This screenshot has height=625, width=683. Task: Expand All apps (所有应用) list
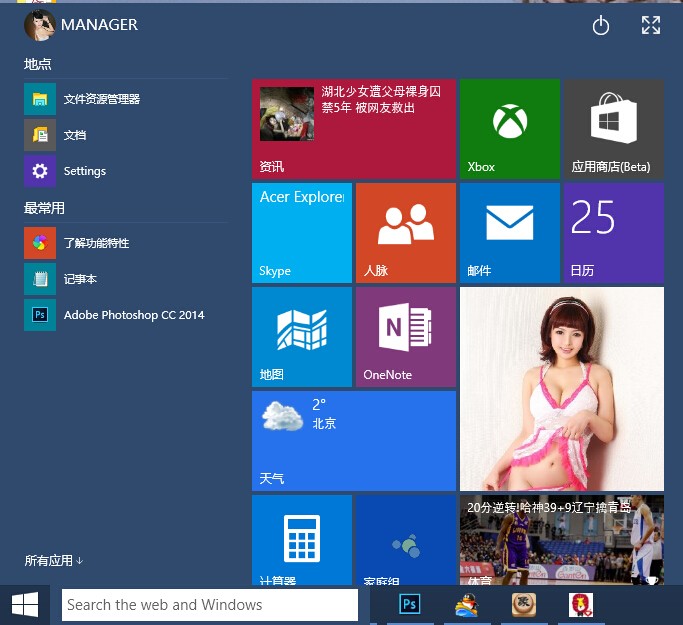click(x=54, y=561)
